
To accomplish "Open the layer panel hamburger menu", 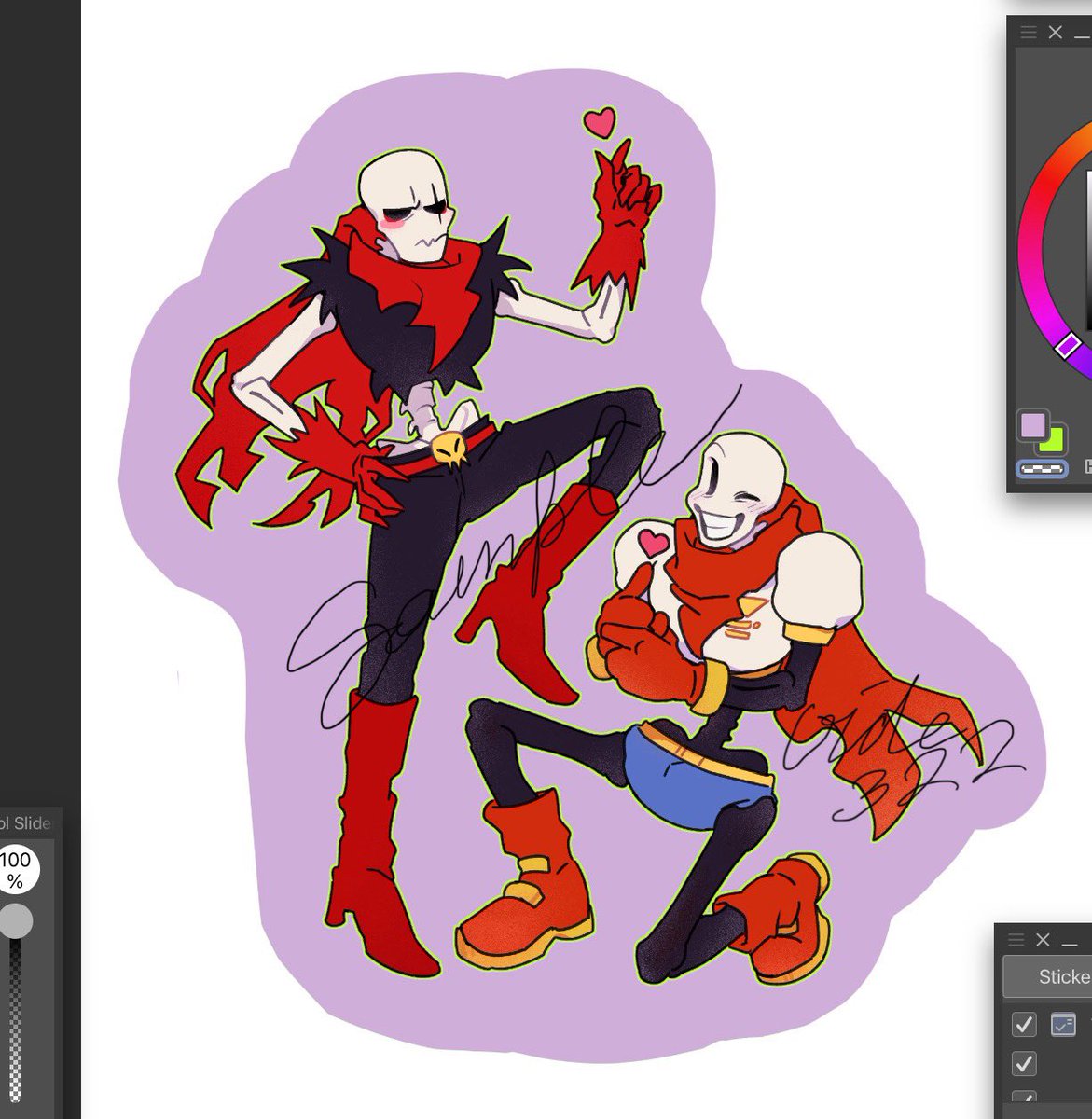I will point(1016,940).
